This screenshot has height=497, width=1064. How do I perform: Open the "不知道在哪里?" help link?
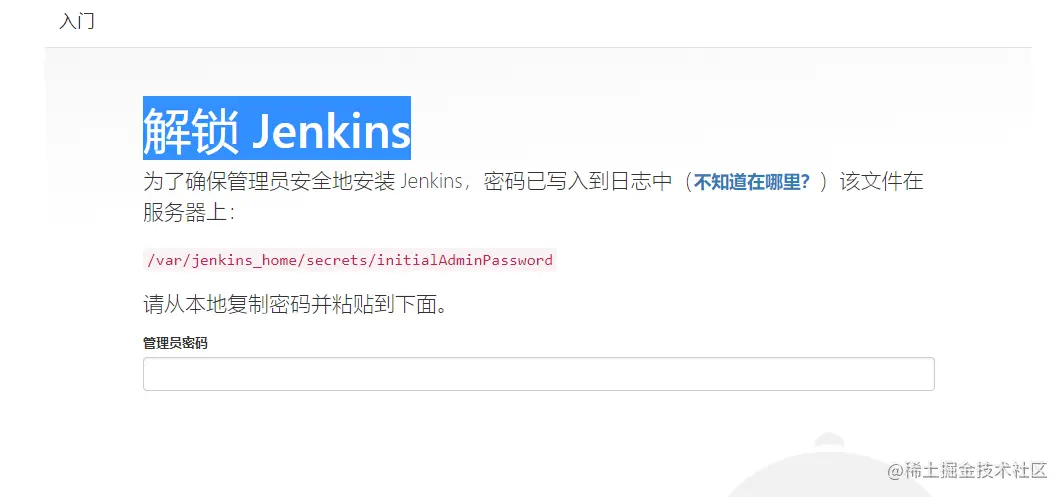pos(752,183)
